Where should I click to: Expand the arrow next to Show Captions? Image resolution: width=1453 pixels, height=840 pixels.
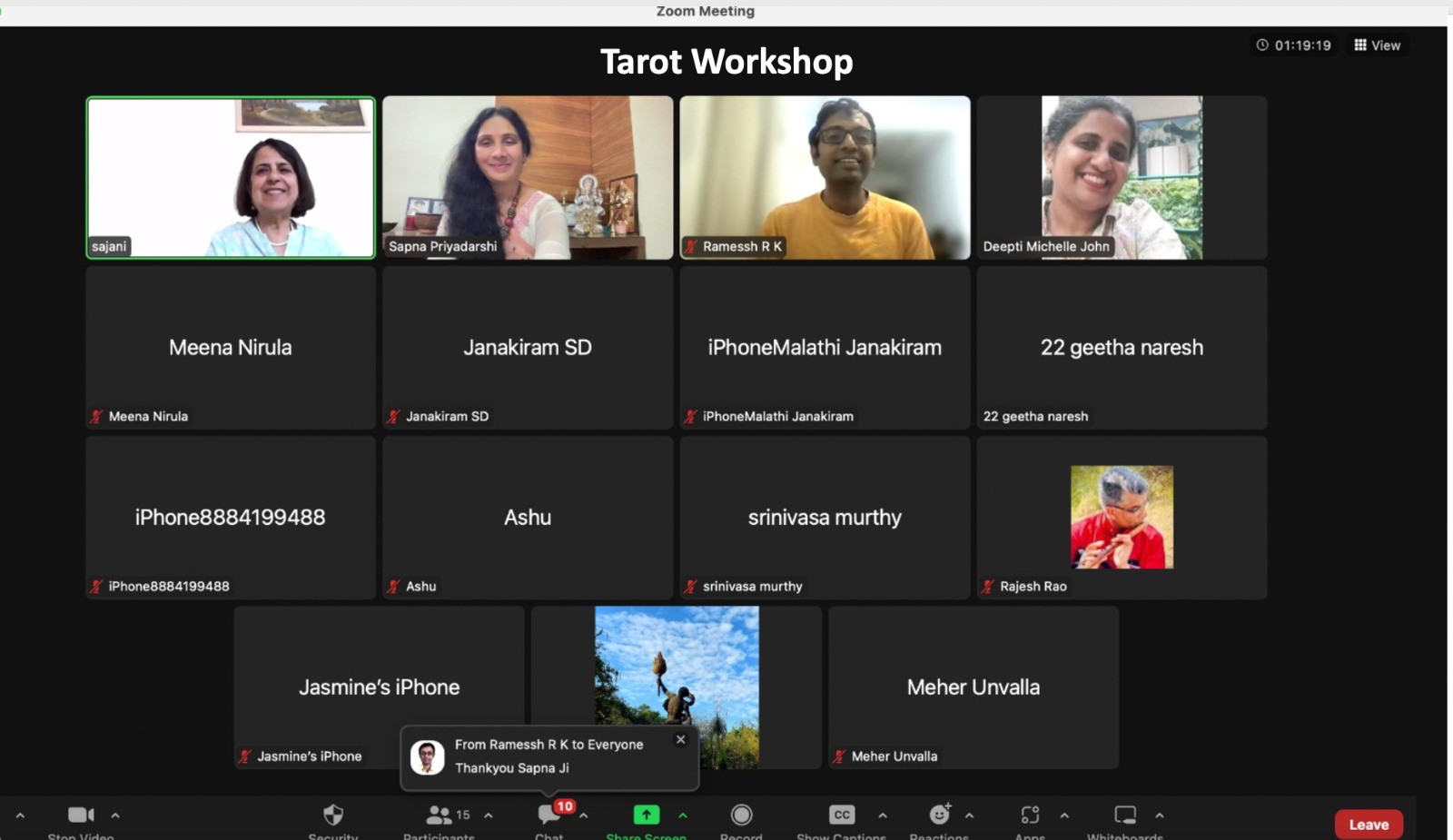pyautogui.click(x=883, y=815)
